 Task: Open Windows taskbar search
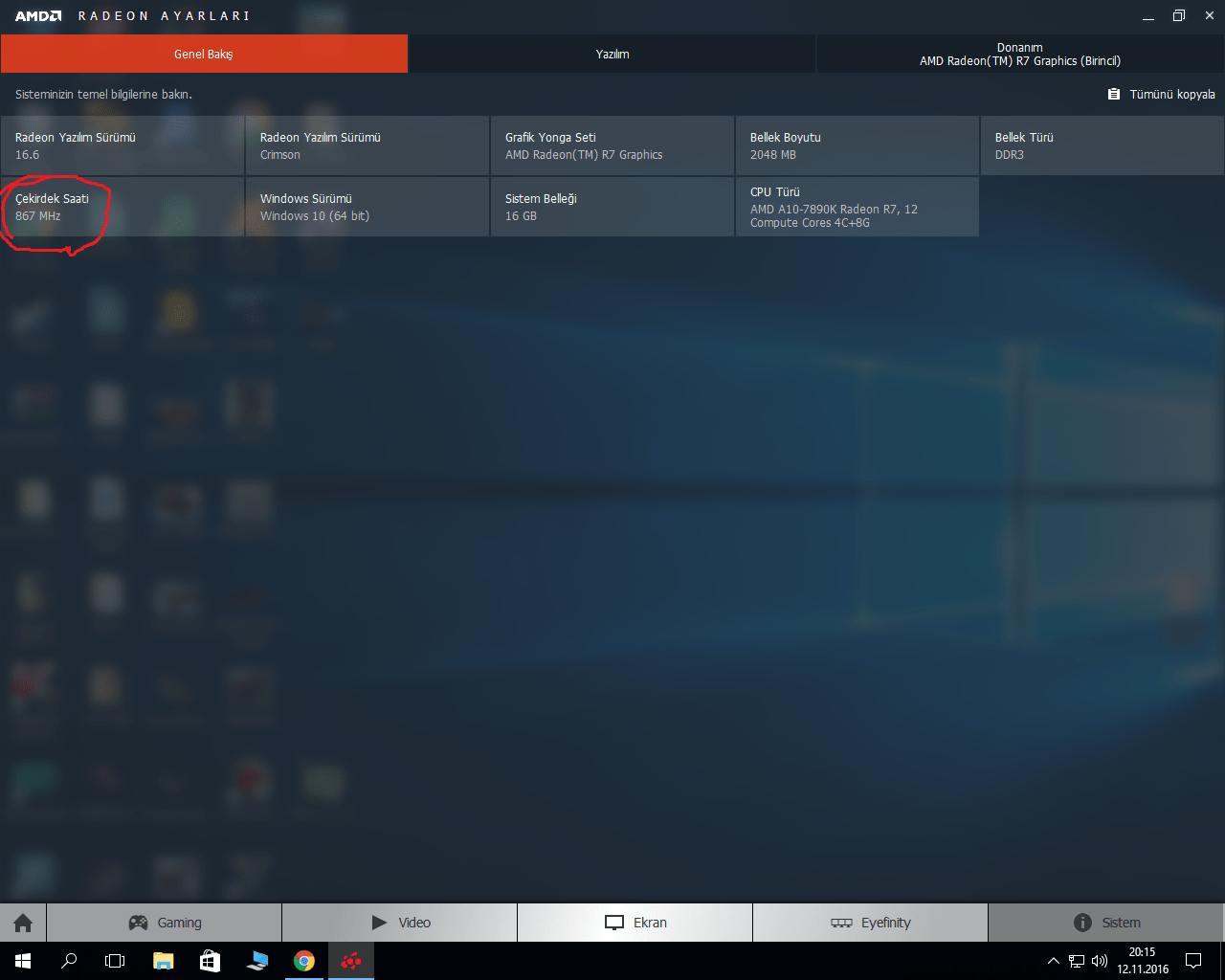(69, 961)
